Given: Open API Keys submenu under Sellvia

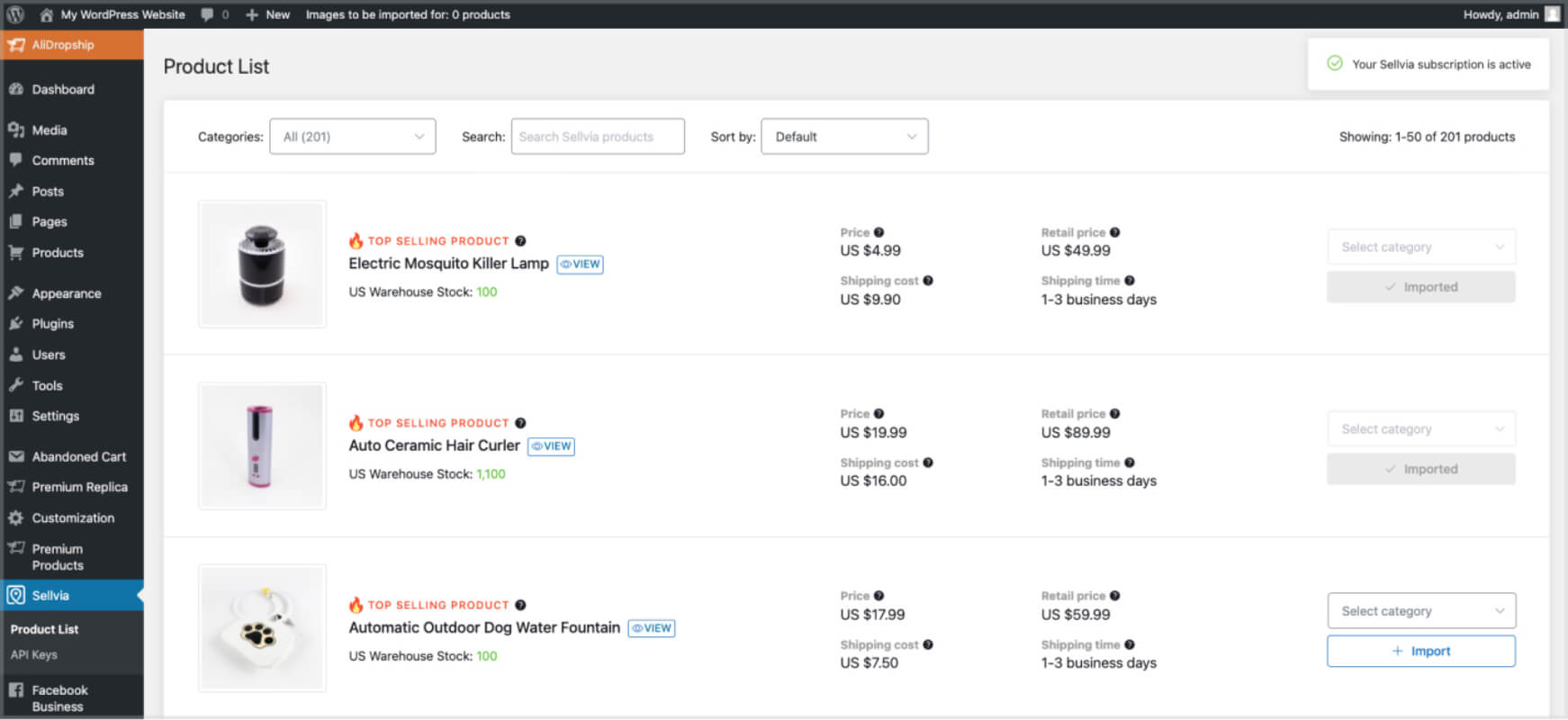Looking at the screenshot, I should pos(34,655).
